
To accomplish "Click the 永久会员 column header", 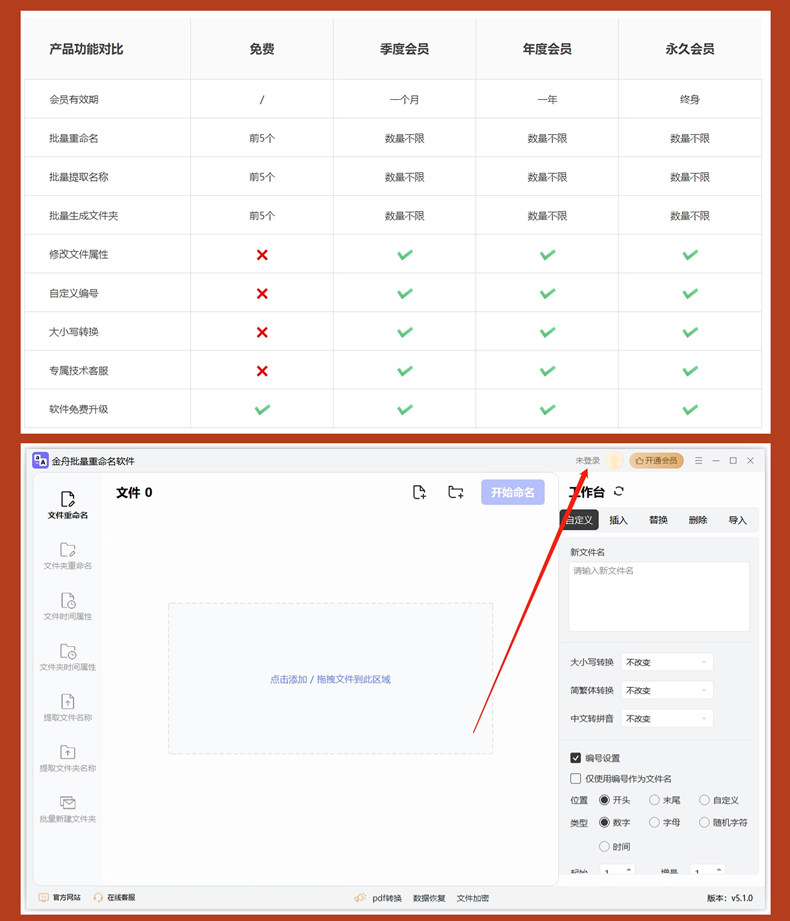I will click(690, 49).
